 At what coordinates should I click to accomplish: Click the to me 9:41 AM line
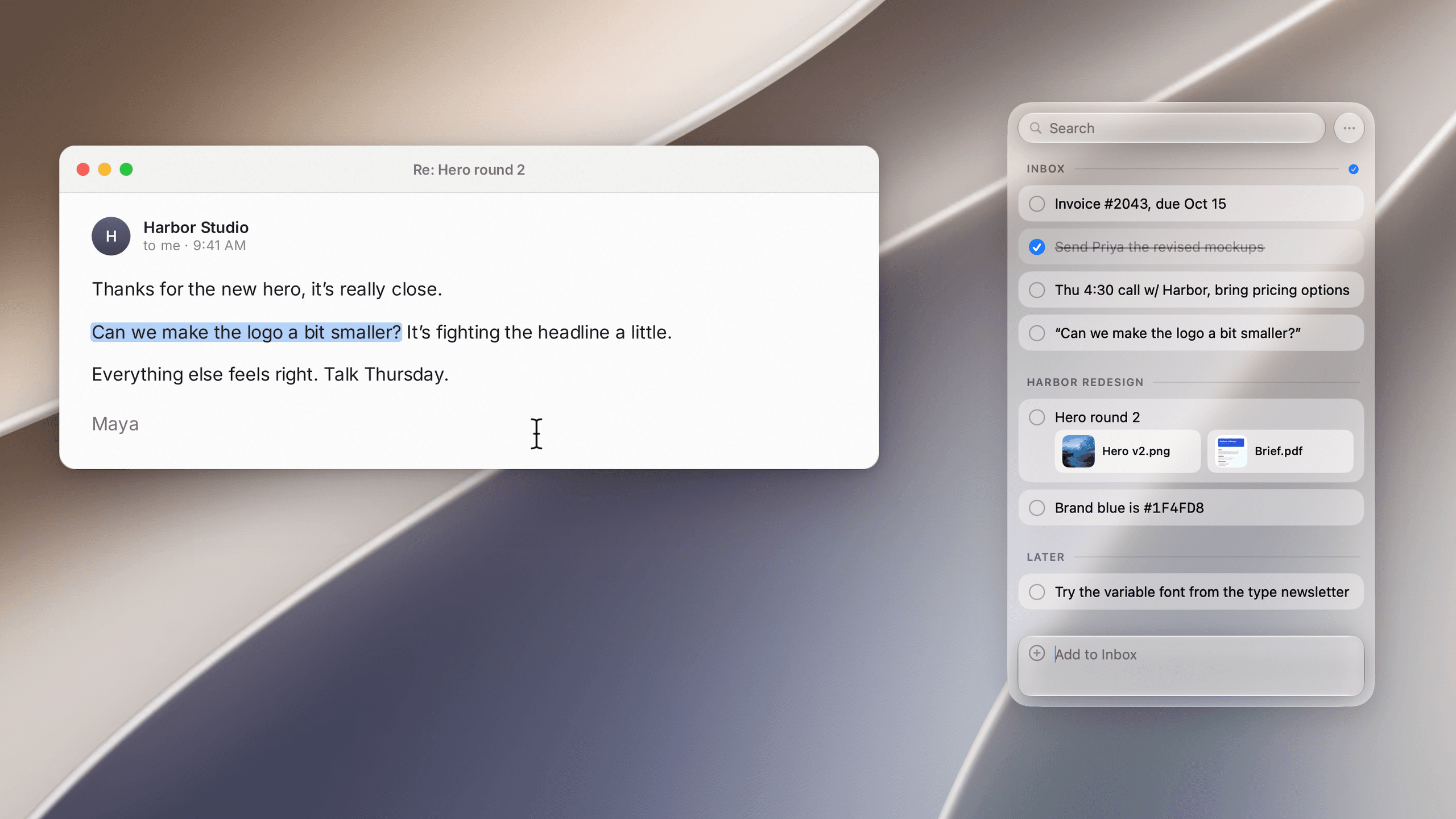click(195, 246)
